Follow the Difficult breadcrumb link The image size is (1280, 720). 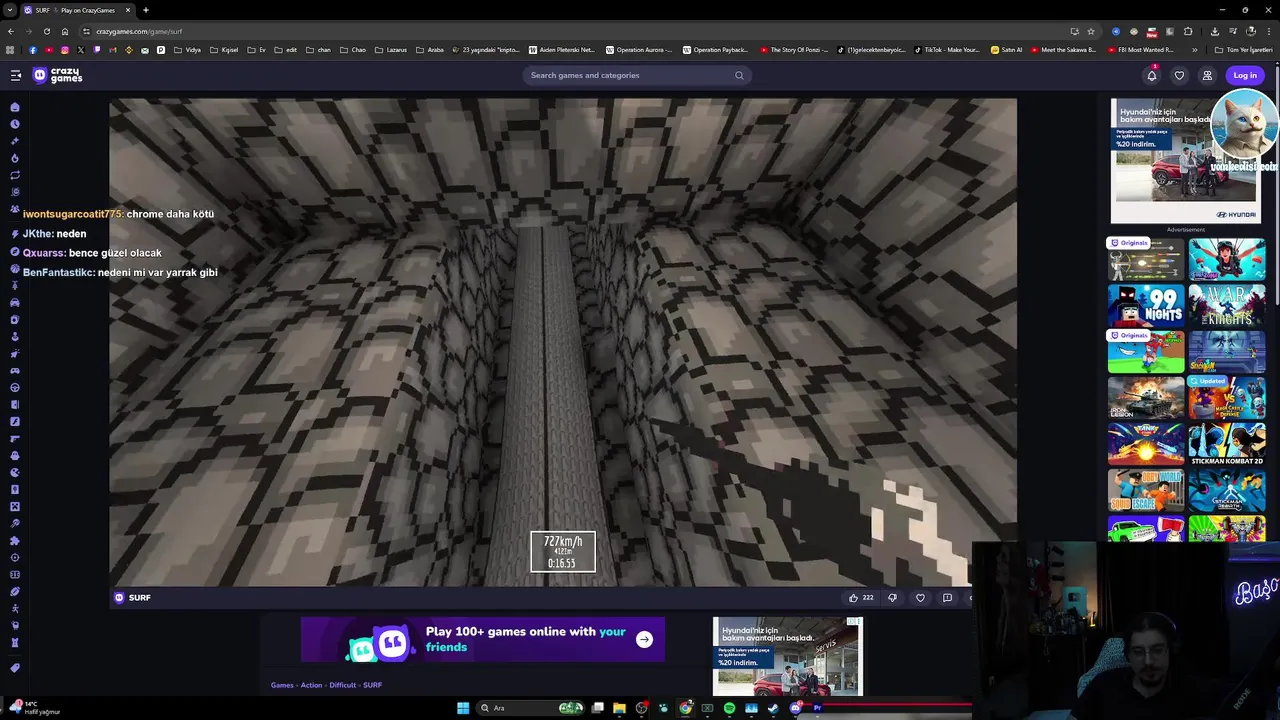click(x=342, y=685)
